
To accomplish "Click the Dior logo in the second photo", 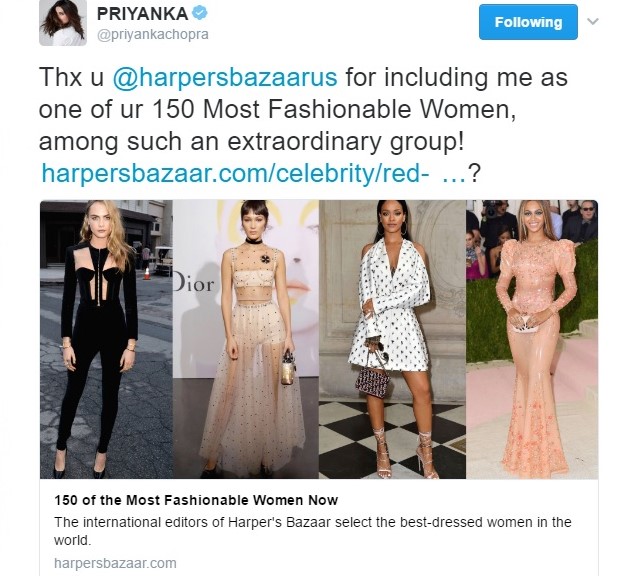I will 194,284.
